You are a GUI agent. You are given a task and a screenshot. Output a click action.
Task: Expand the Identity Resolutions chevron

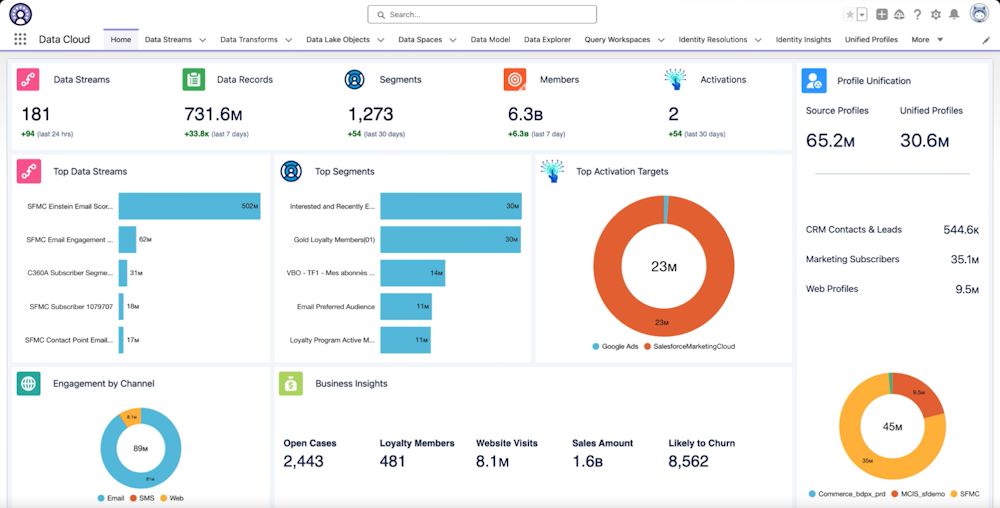[758, 40]
